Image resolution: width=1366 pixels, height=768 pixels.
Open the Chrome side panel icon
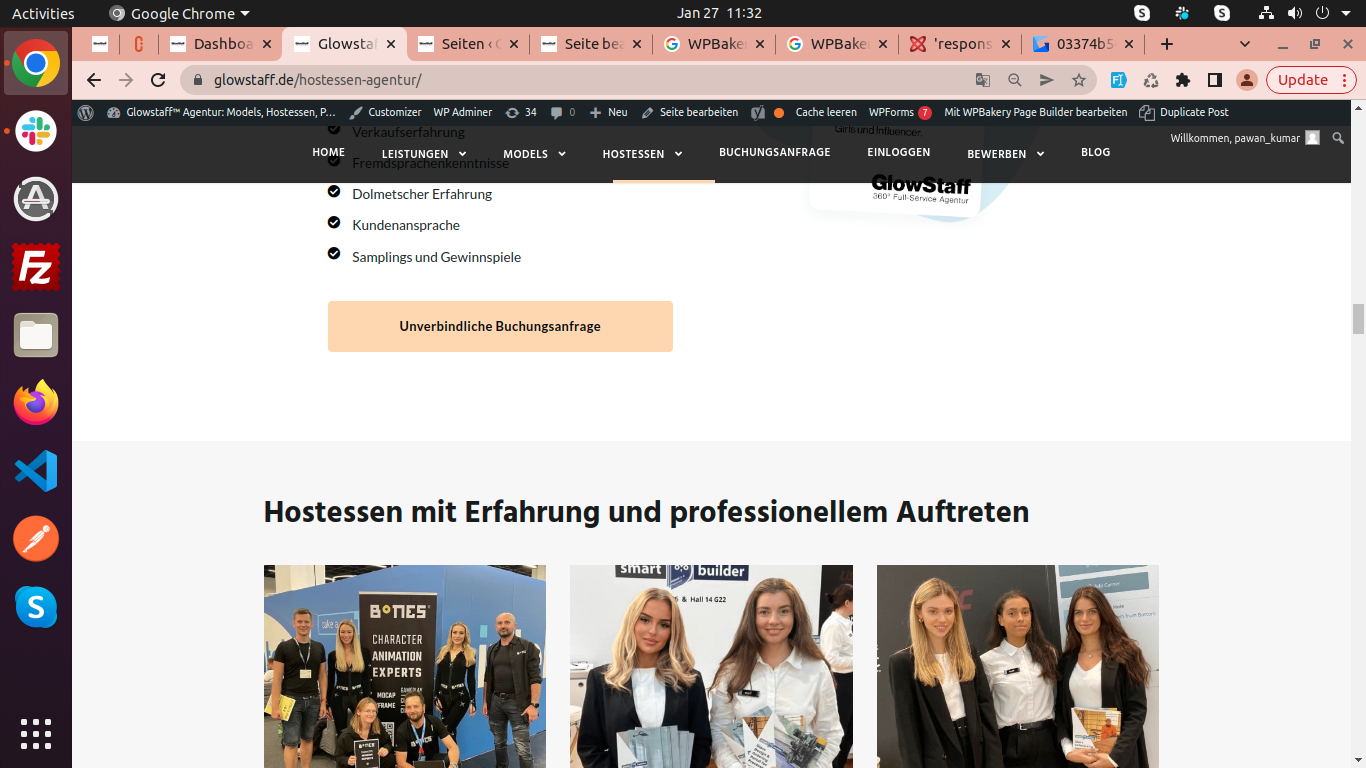[1215, 80]
